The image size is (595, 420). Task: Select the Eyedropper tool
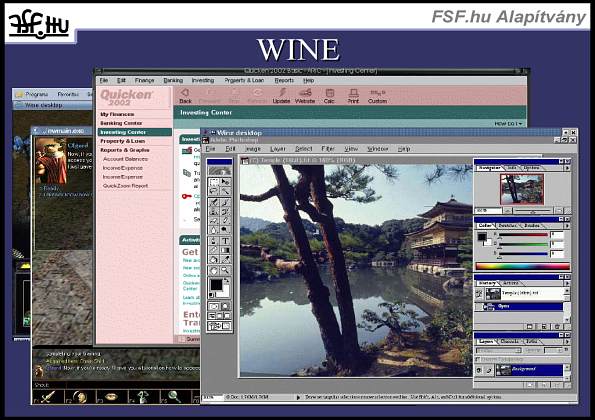tap(226, 260)
